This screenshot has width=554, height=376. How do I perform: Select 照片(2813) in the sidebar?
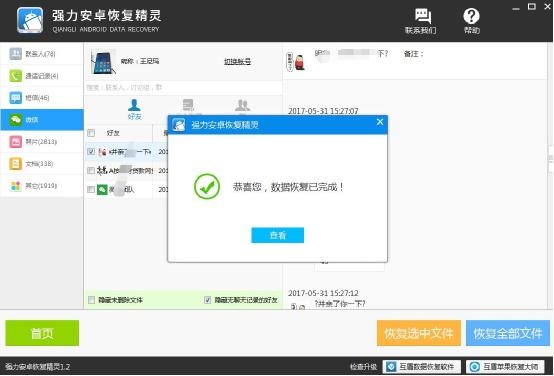click(42, 142)
